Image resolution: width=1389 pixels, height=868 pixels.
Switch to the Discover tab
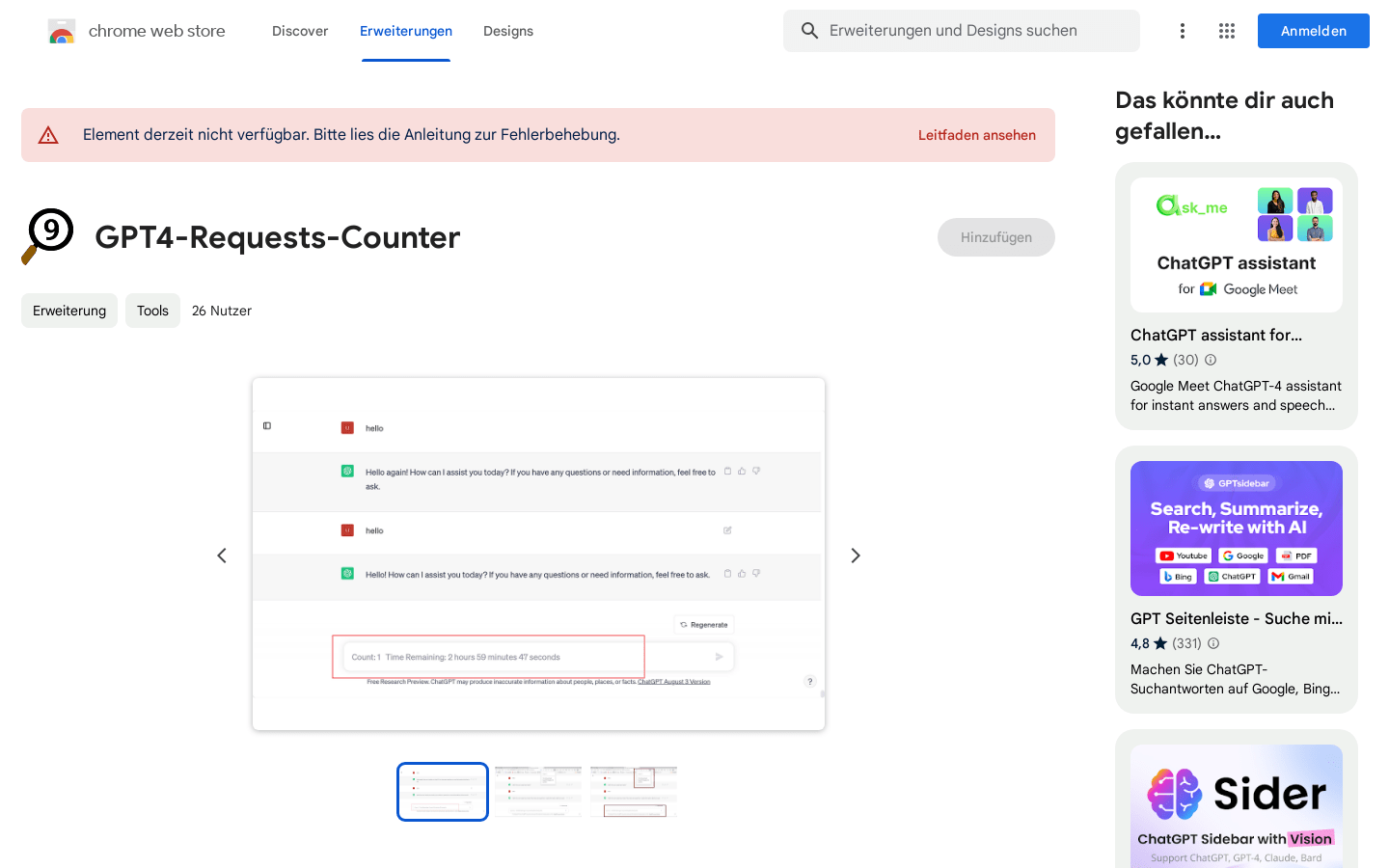pos(300,31)
